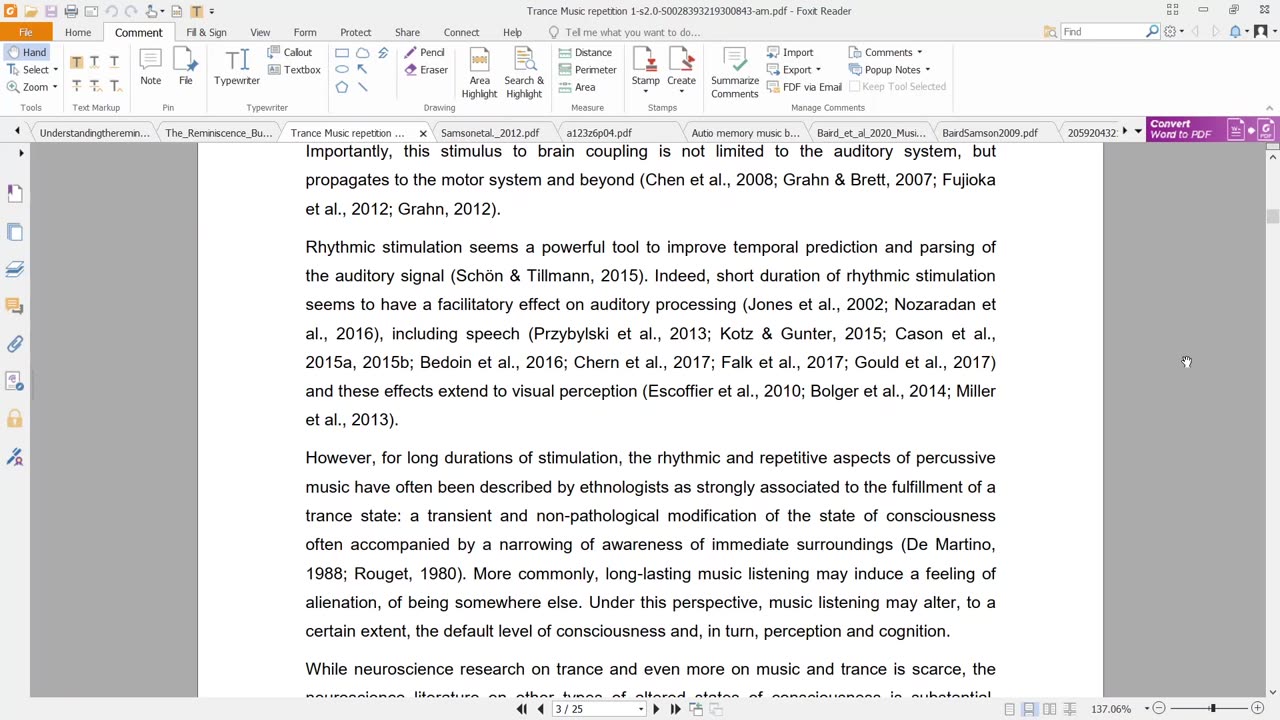Go to previous page

[541, 709]
